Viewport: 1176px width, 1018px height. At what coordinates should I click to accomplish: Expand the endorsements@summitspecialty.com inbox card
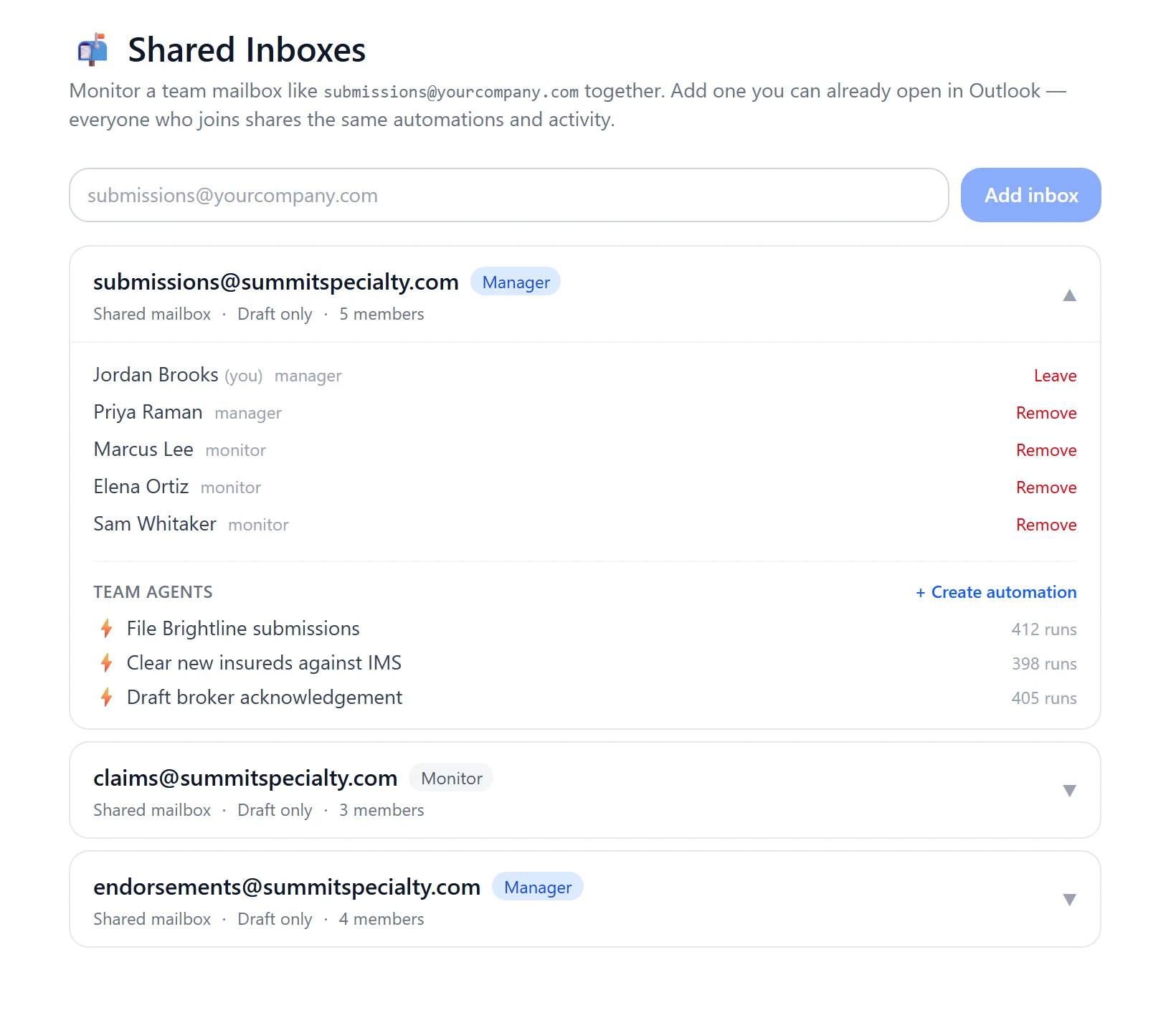point(1069,900)
